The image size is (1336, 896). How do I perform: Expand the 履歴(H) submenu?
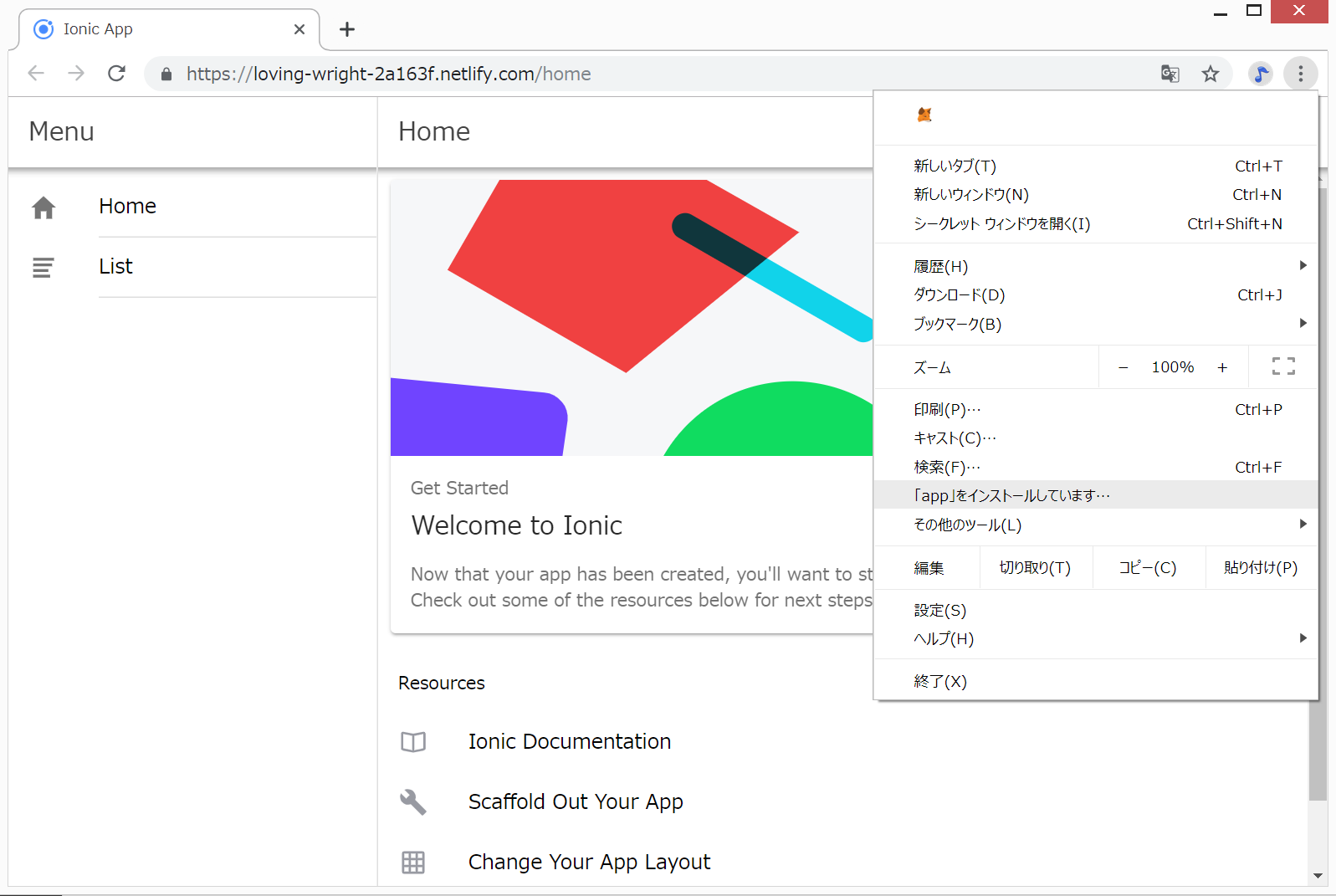(x=1096, y=266)
